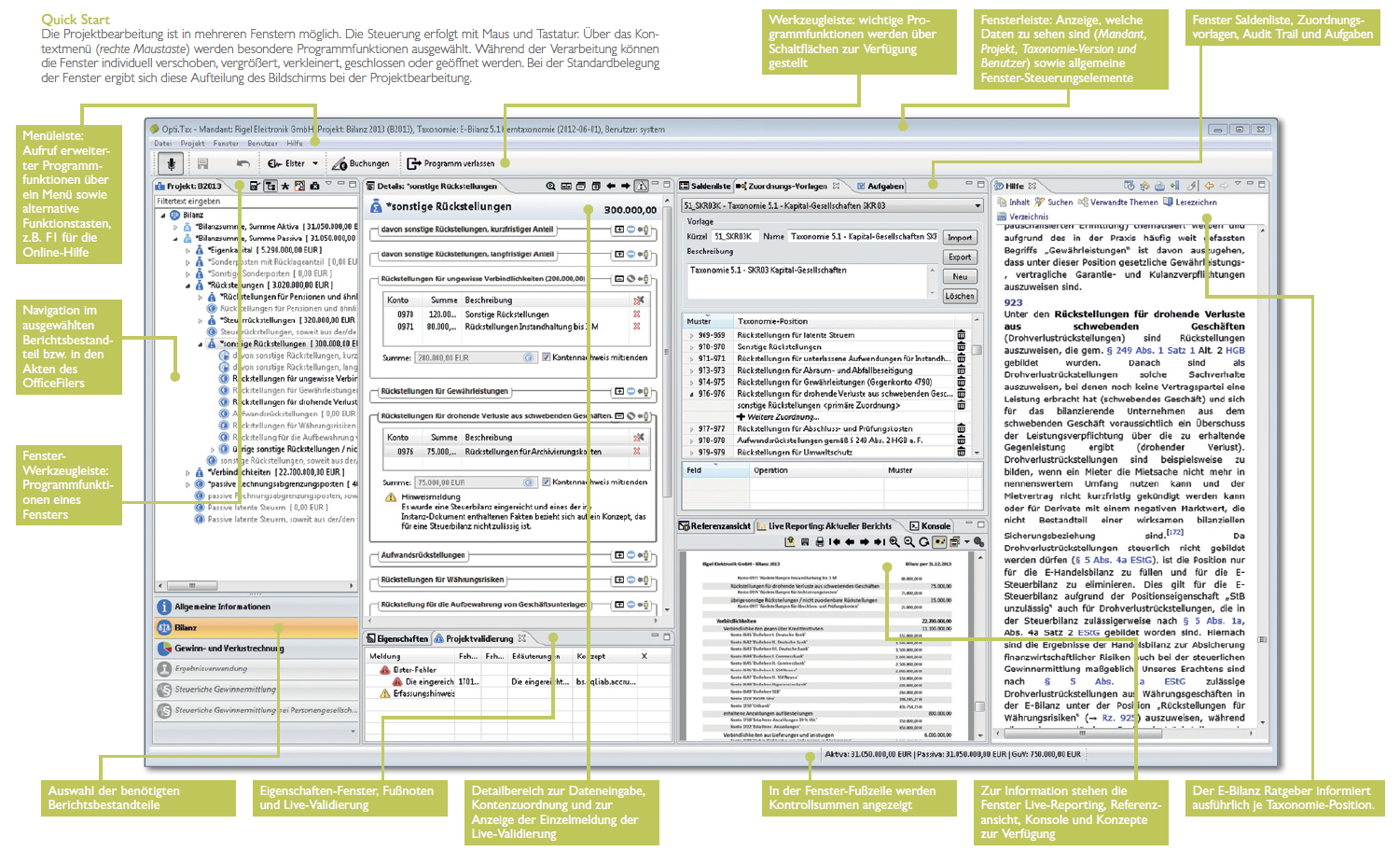
Task: Click the save disk icon in main toolbar
Action: click(202, 163)
